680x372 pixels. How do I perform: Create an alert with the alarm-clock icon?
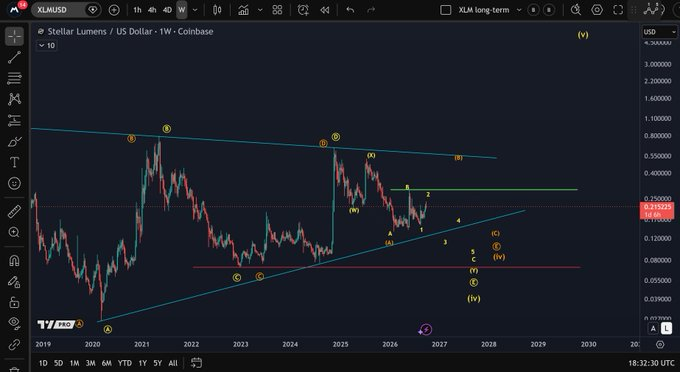(x=303, y=10)
